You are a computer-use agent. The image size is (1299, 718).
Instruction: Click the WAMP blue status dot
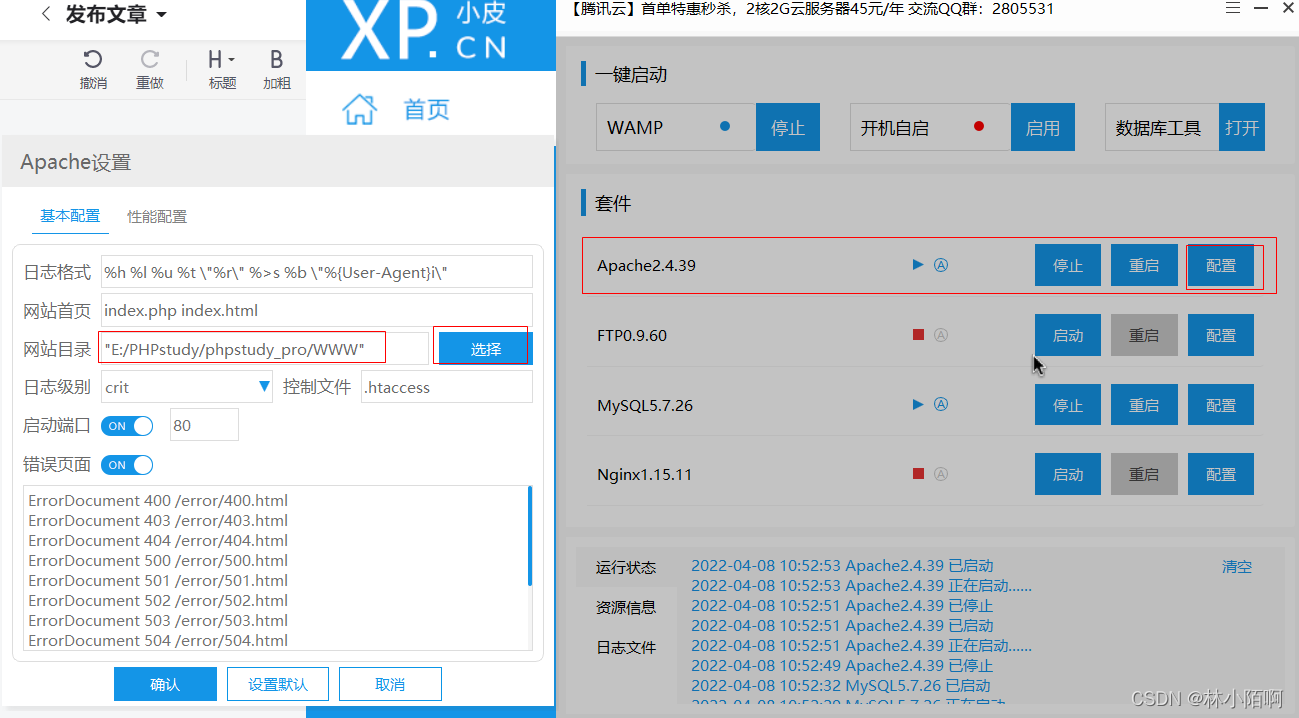(x=725, y=126)
